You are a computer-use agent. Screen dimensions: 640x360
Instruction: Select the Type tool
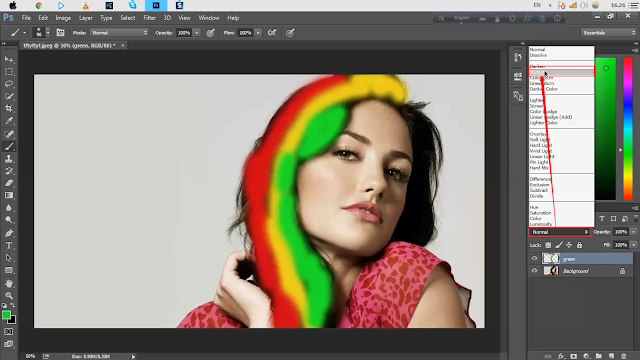click(9, 246)
